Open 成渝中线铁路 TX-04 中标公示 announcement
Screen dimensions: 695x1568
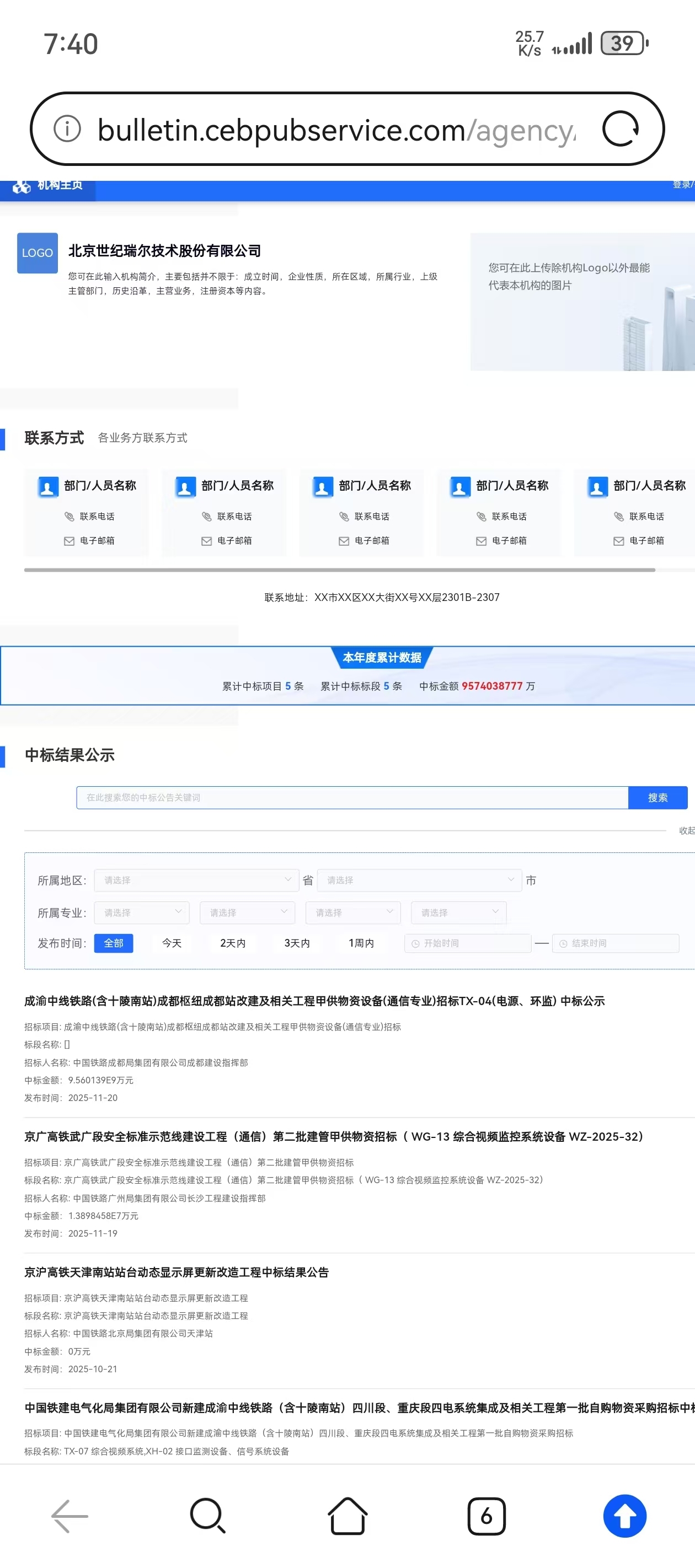coord(314,1001)
